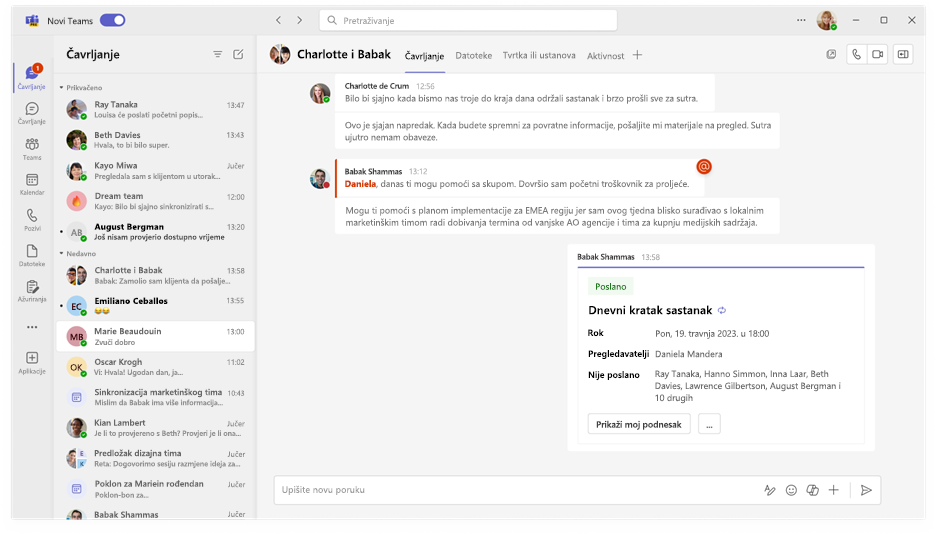The height and width of the screenshot is (535, 936).
Task: Switch to Tvrtka ili ustanova tab
Action: pos(539,56)
